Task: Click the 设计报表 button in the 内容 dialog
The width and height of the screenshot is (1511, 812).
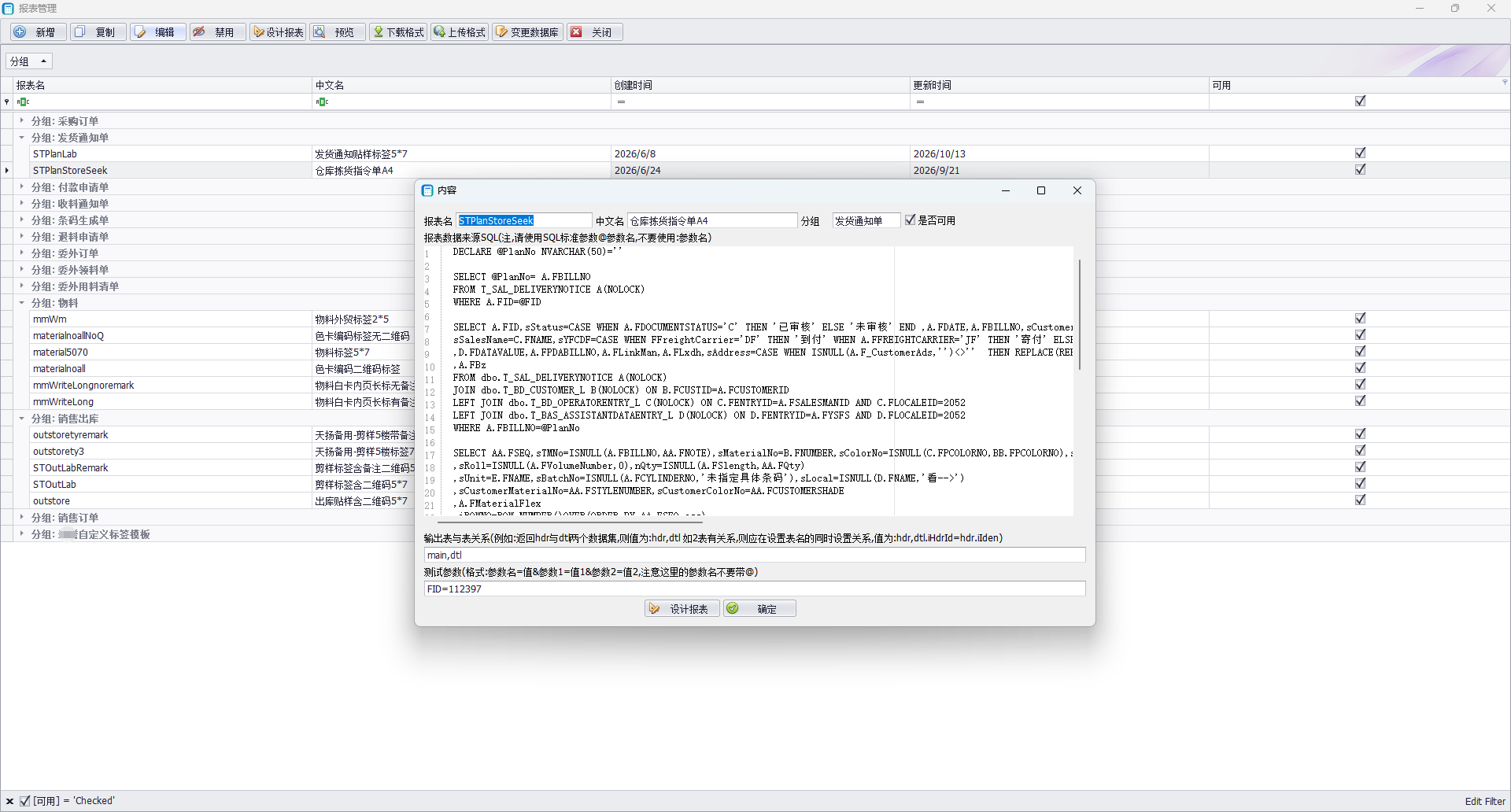Action: pyautogui.click(x=682, y=609)
